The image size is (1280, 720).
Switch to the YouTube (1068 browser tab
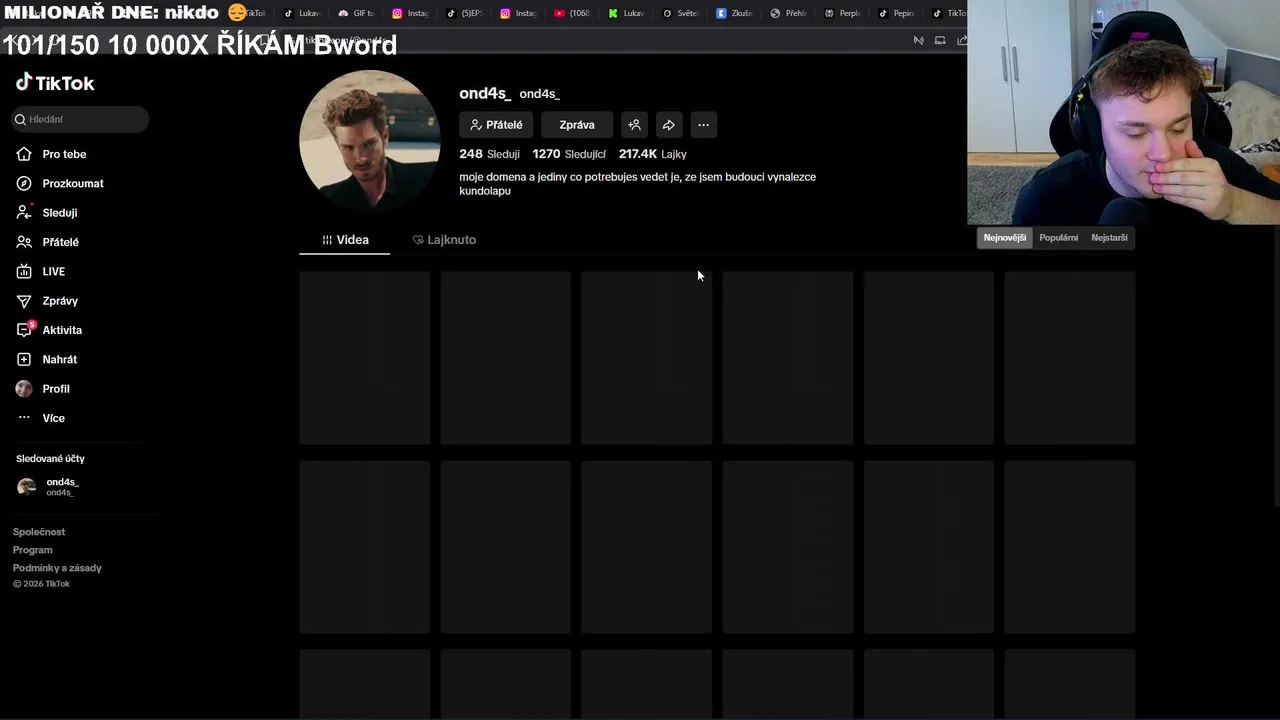pyautogui.click(x=573, y=13)
